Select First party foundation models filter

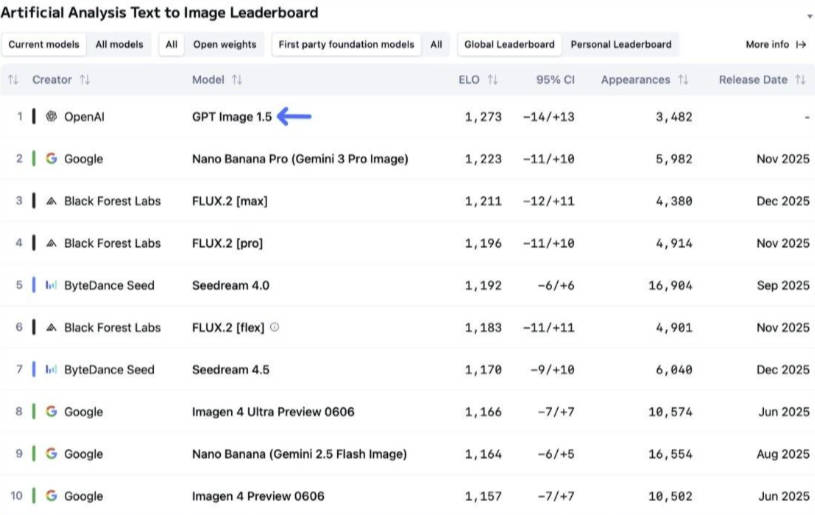point(346,45)
